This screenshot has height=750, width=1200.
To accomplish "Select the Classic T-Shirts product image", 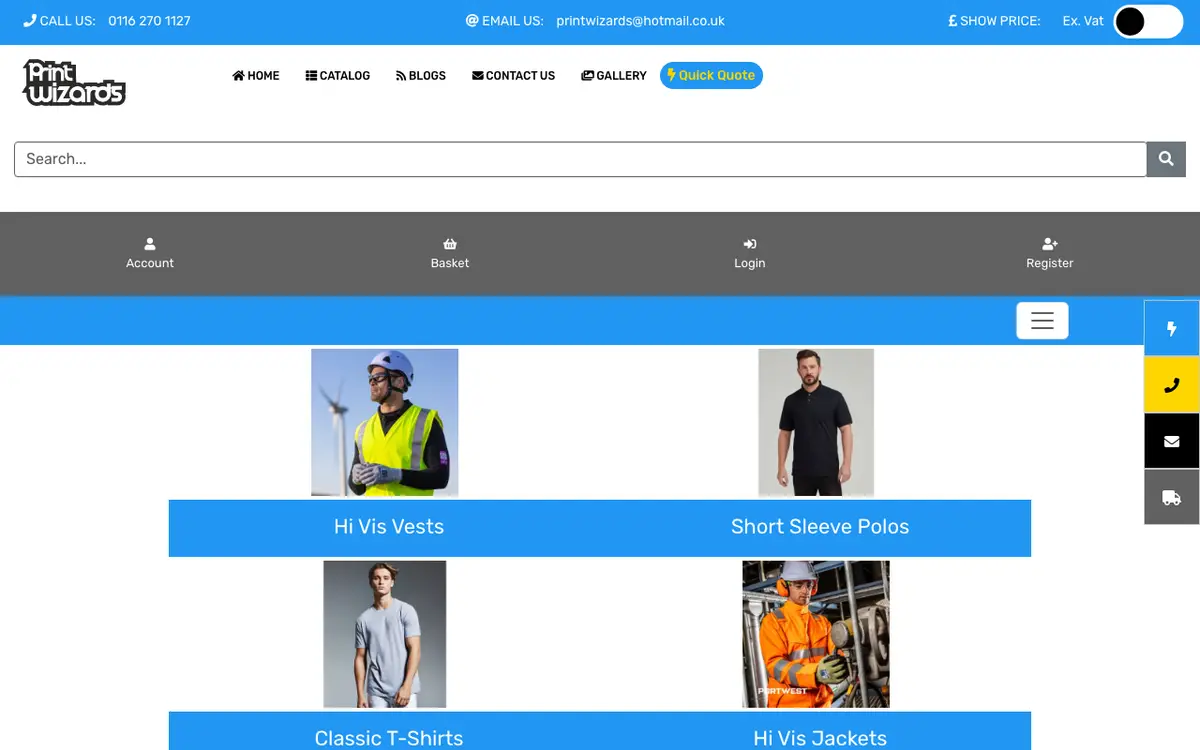I will click(385, 634).
